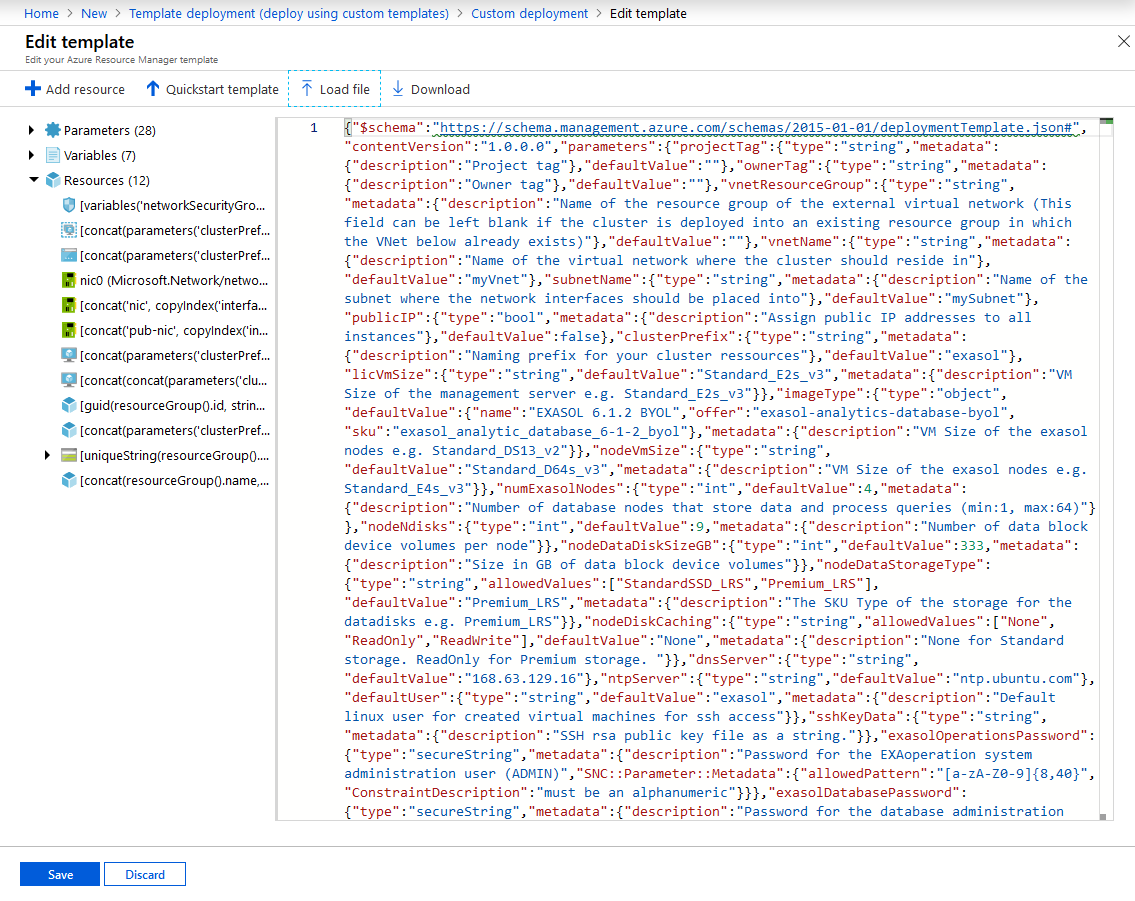Click the network security group shield icon
The width and height of the screenshot is (1135, 901).
click(x=69, y=205)
